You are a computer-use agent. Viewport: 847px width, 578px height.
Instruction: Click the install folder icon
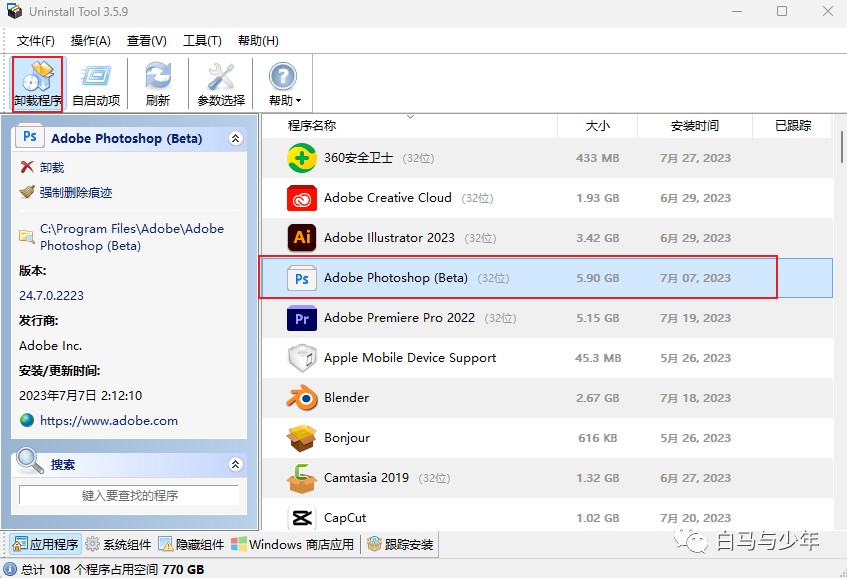pos(26,236)
